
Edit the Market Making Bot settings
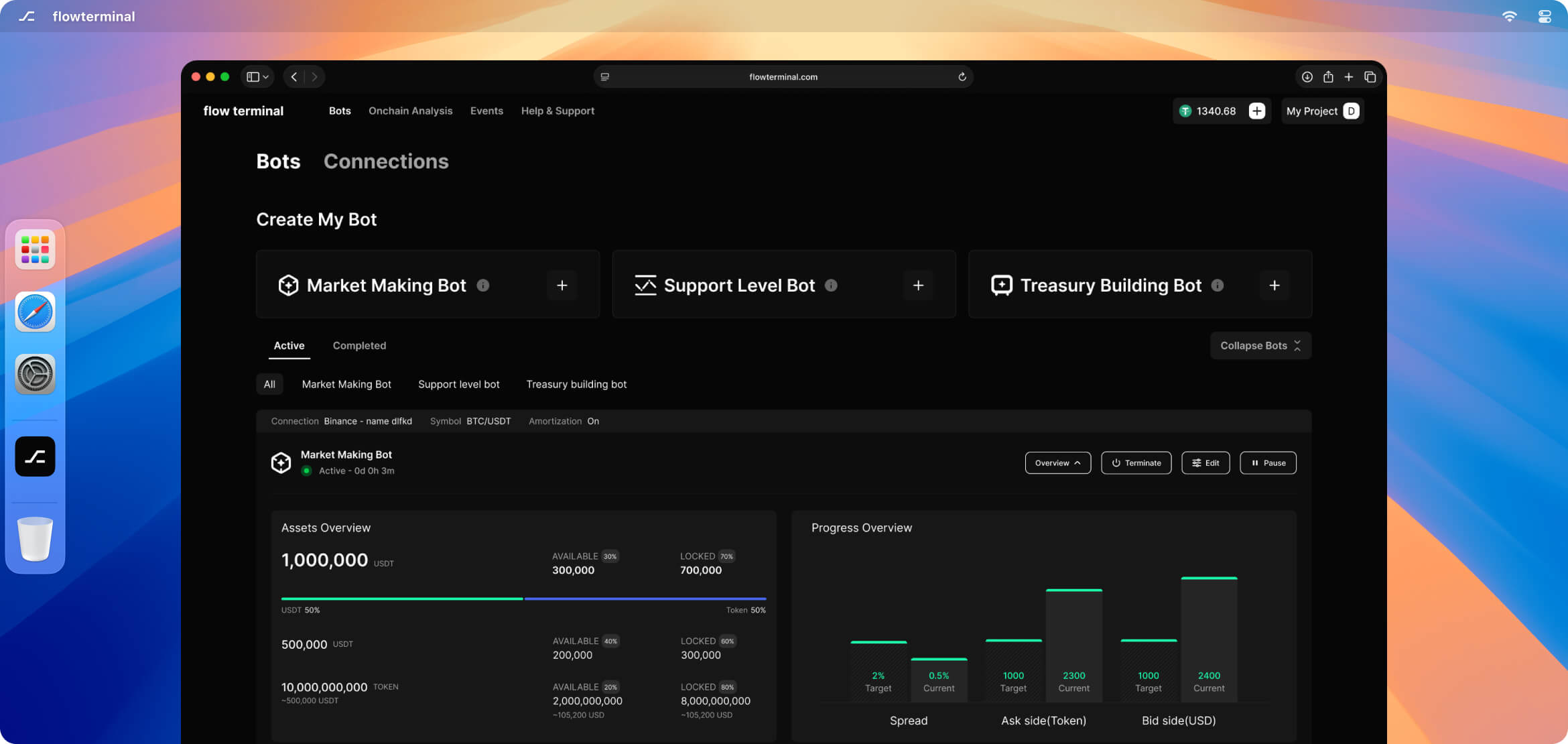(x=1205, y=463)
